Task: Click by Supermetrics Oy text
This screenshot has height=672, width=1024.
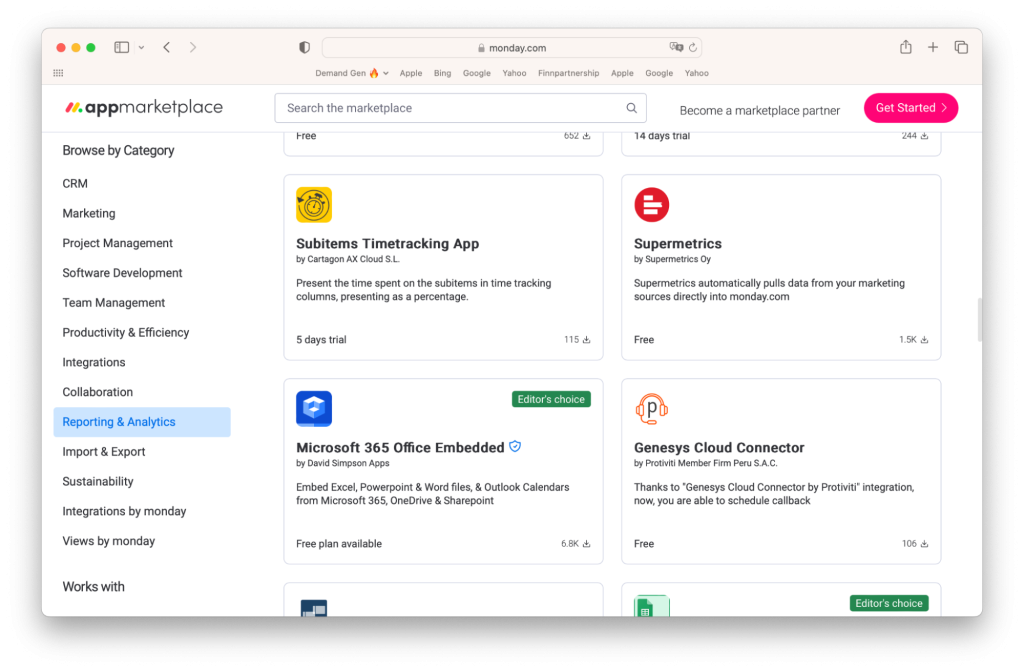Action: (x=672, y=259)
